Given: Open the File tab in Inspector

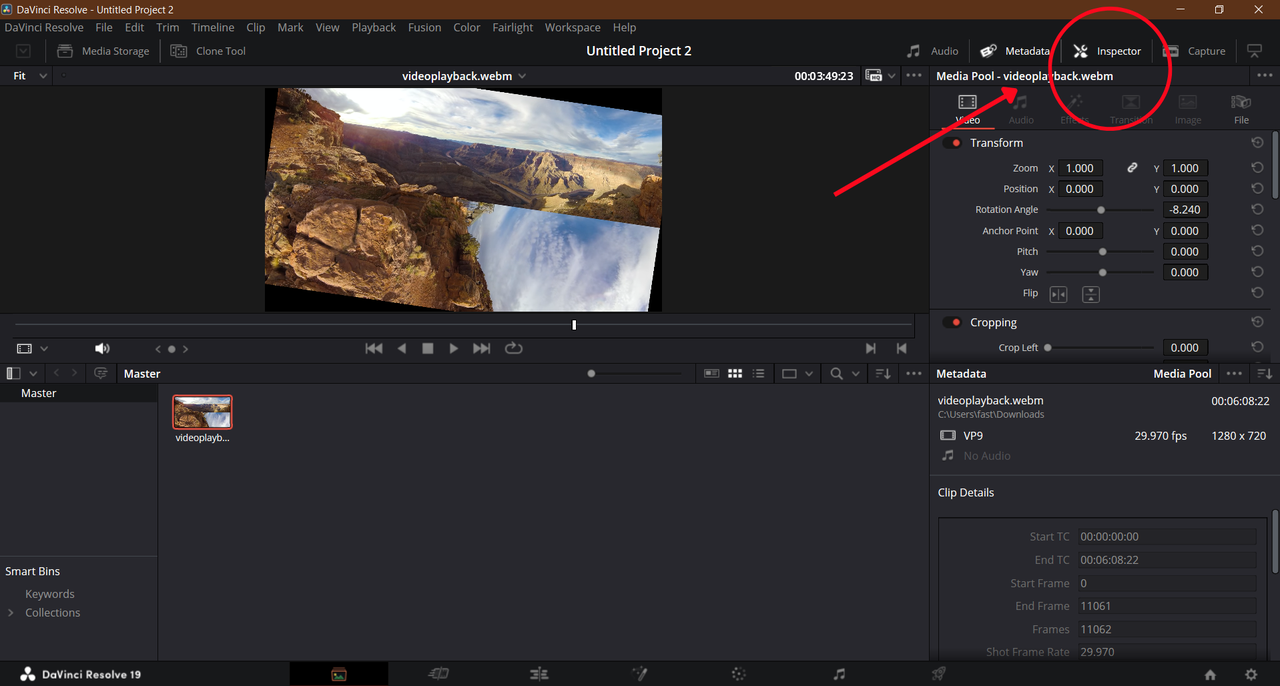Looking at the screenshot, I should pyautogui.click(x=1241, y=109).
